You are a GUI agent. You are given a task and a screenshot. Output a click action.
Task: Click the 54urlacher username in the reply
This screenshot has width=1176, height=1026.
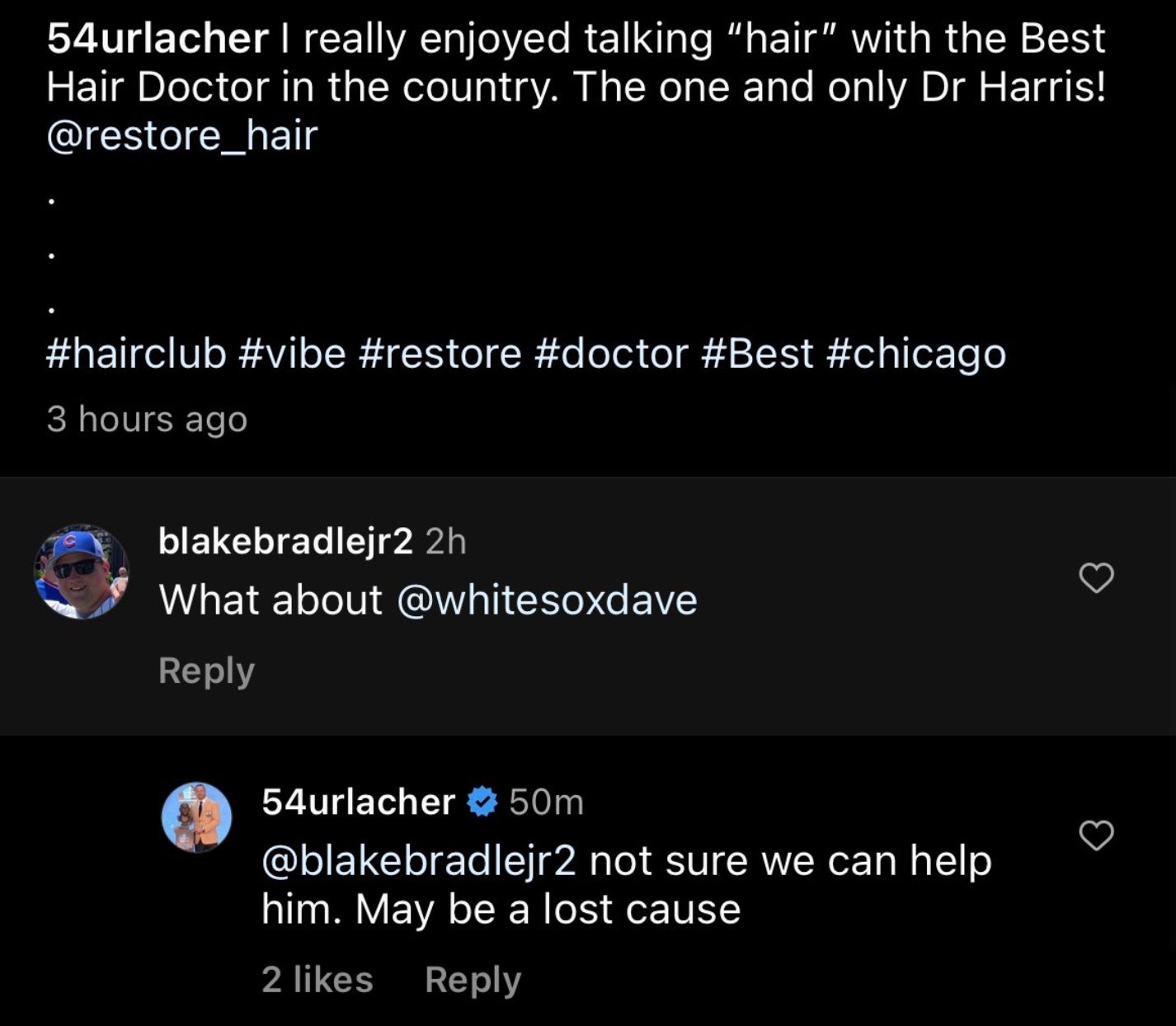[x=358, y=802]
